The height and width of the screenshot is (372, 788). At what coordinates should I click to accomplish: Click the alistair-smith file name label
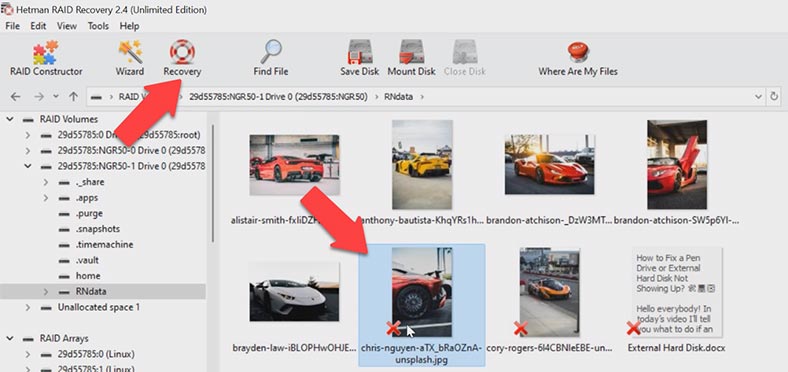pyautogui.click(x=294, y=220)
